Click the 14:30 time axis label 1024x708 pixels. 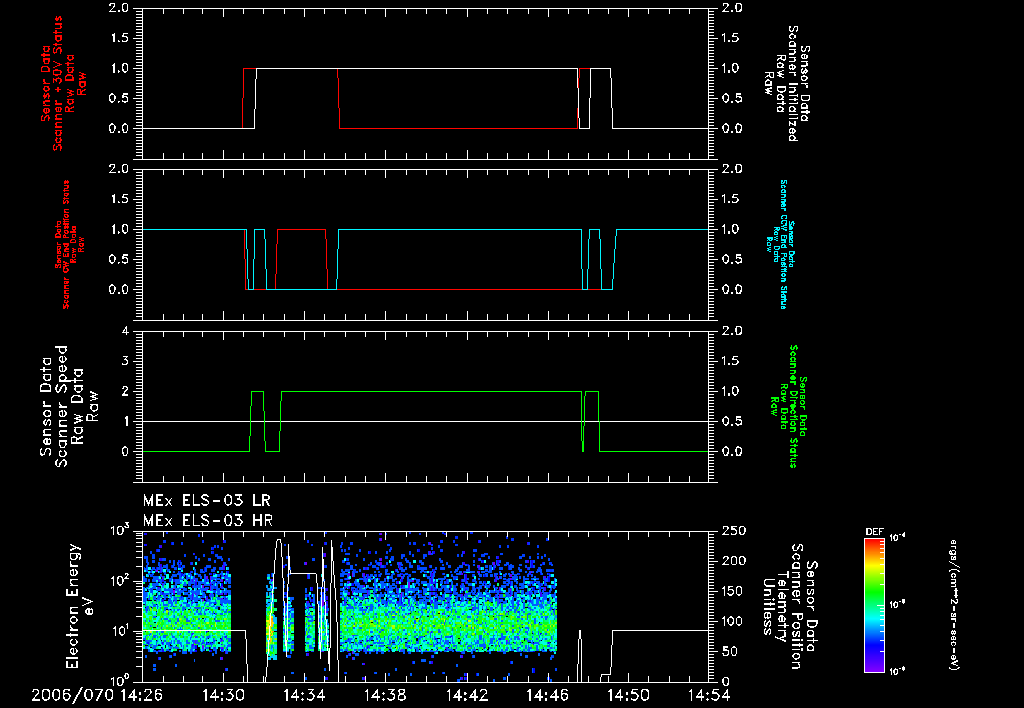[223, 696]
